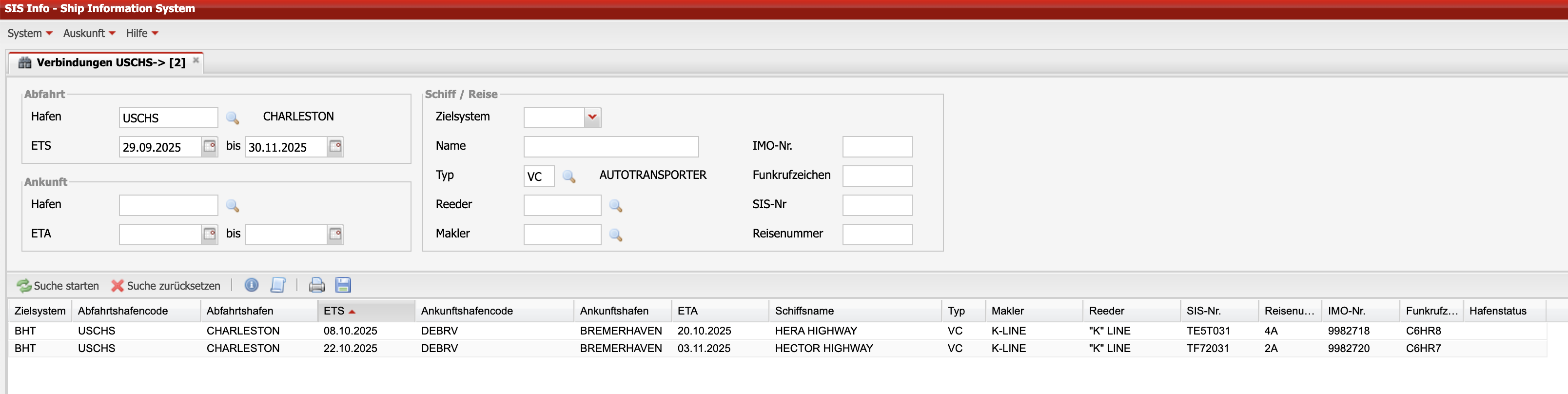Expand the Zielsystem dropdown
Screen dimensions: 1568x394
coord(592,117)
